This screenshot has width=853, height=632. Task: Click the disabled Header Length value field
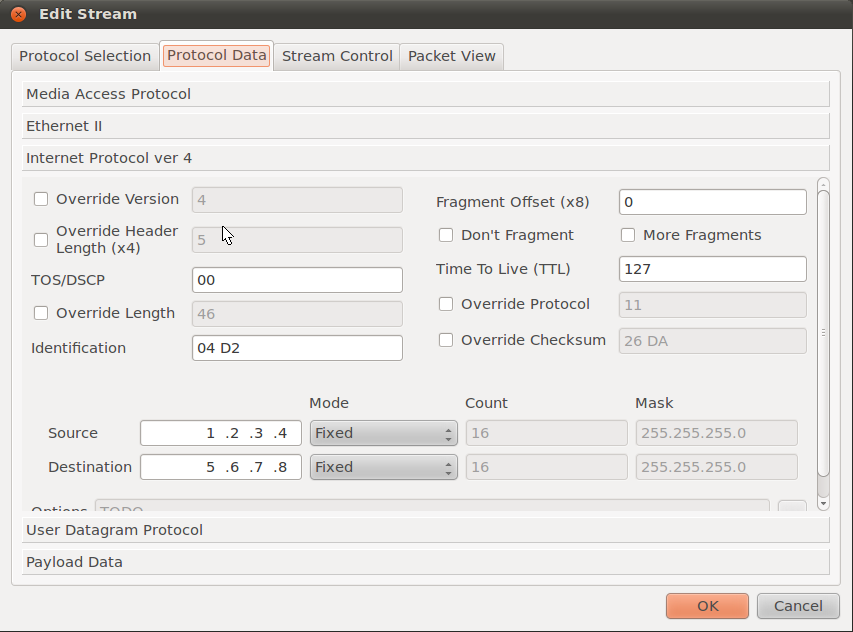[297, 240]
